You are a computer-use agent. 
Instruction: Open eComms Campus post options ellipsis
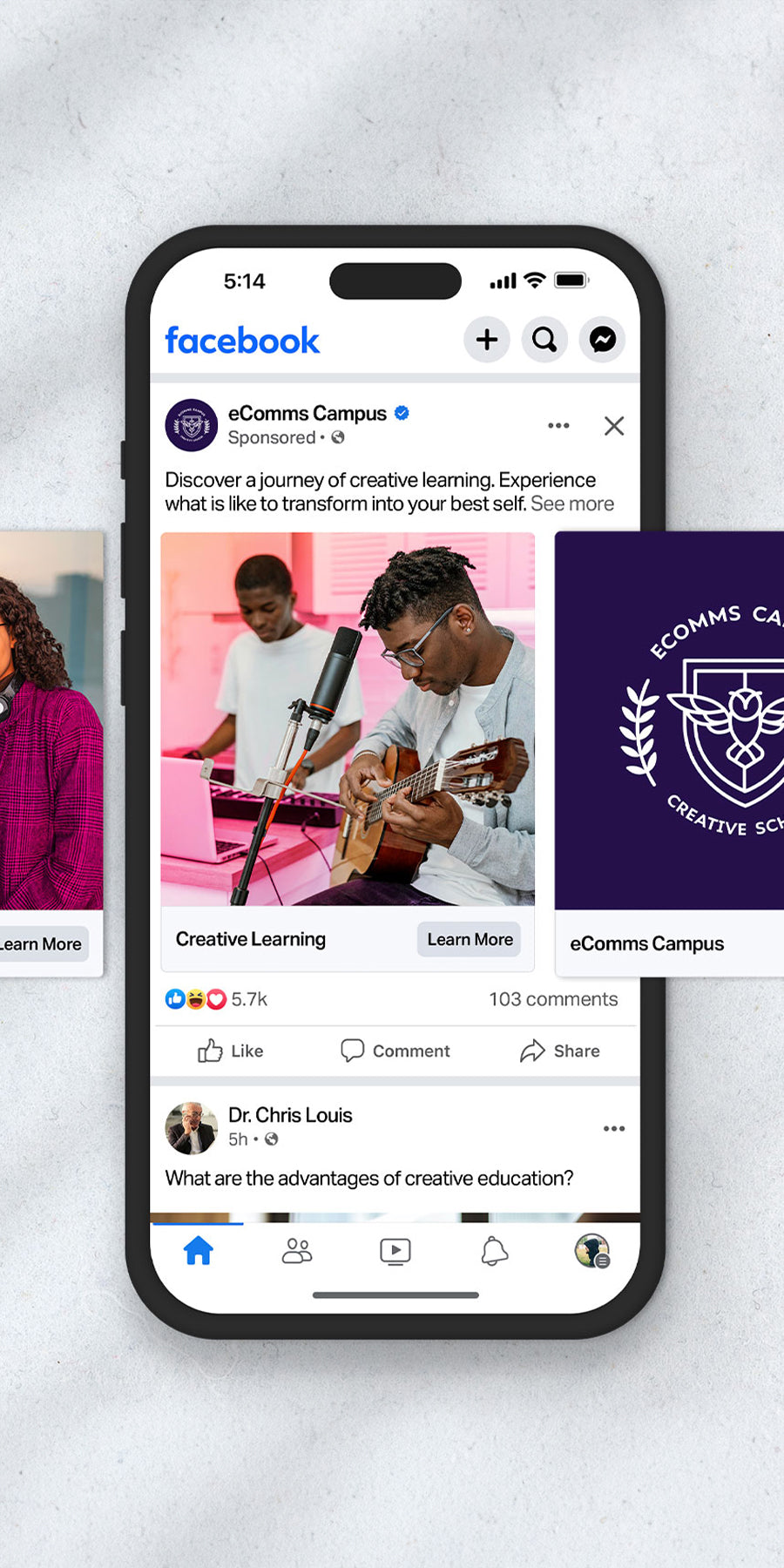tap(558, 425)
